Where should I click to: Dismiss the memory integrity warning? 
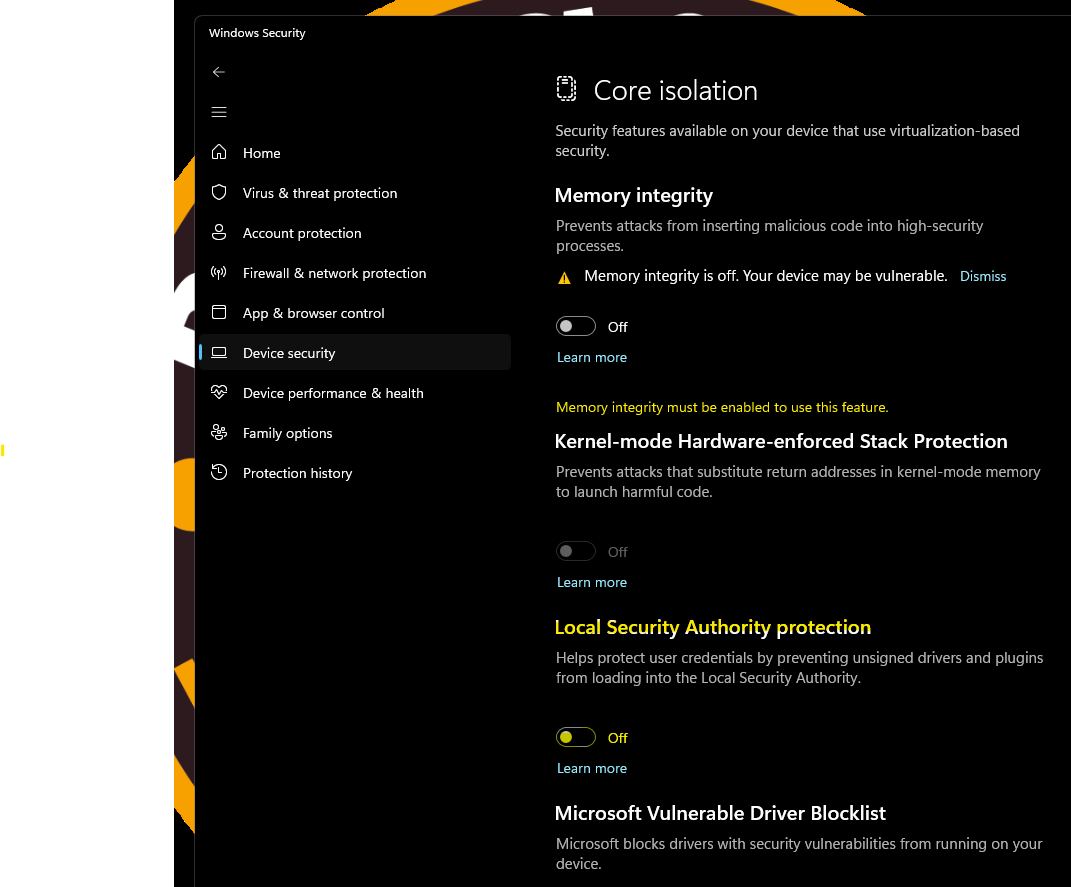[983, 276]
